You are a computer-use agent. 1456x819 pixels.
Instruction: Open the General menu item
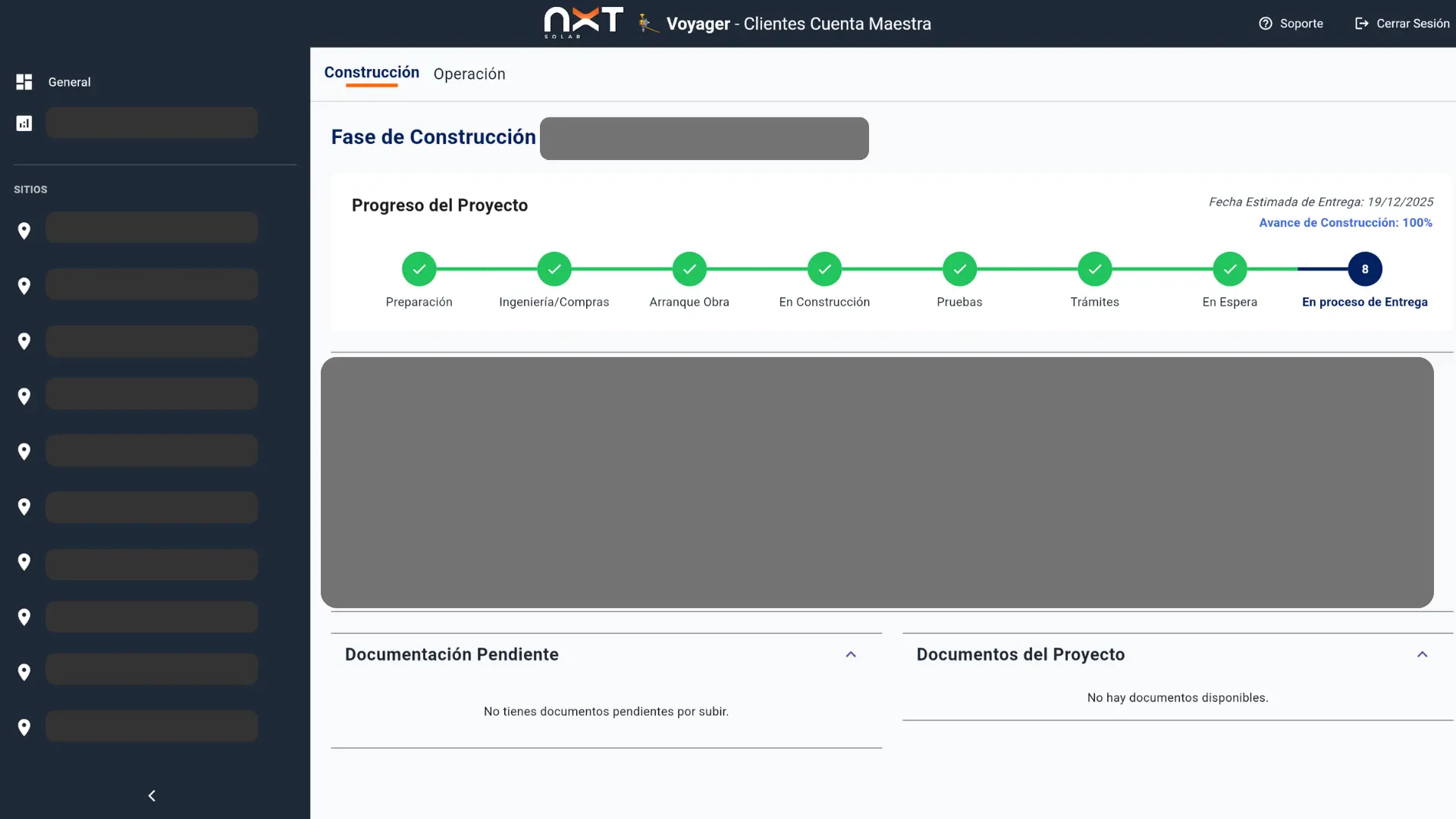coord(69,82)
